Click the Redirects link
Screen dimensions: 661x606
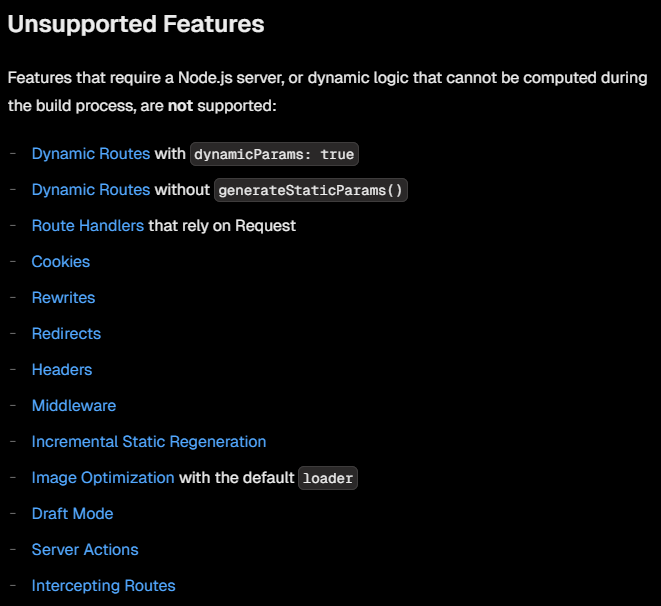[66, 334]
